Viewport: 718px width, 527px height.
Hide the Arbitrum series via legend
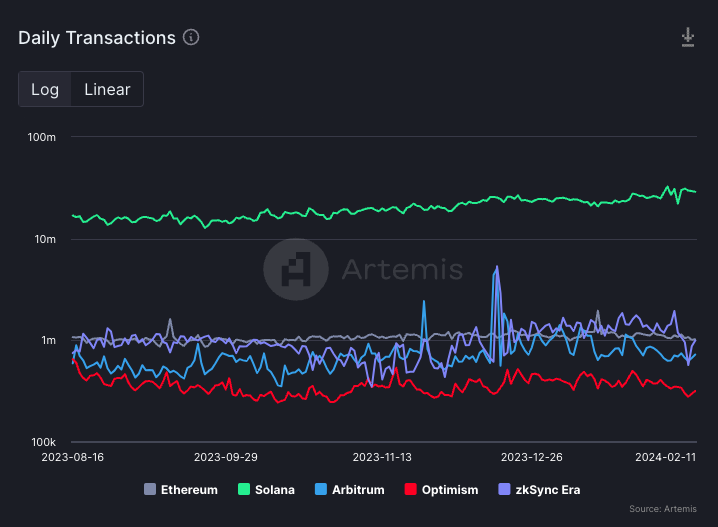(358, 490)
